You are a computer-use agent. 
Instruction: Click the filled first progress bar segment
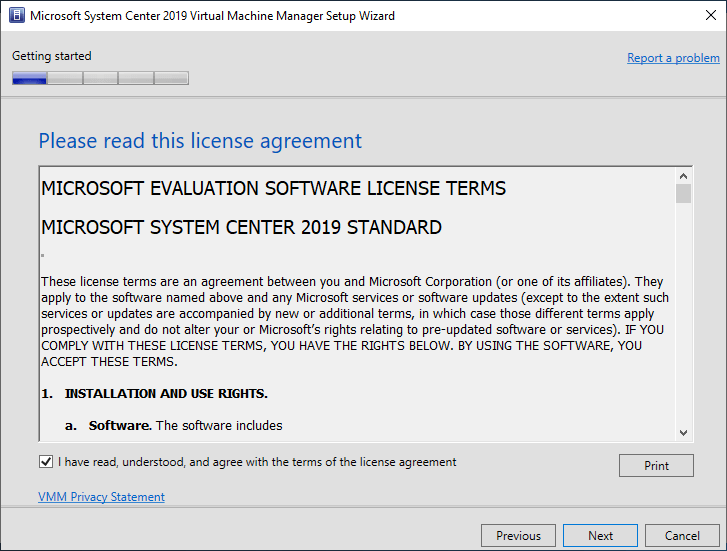point(30,78)
